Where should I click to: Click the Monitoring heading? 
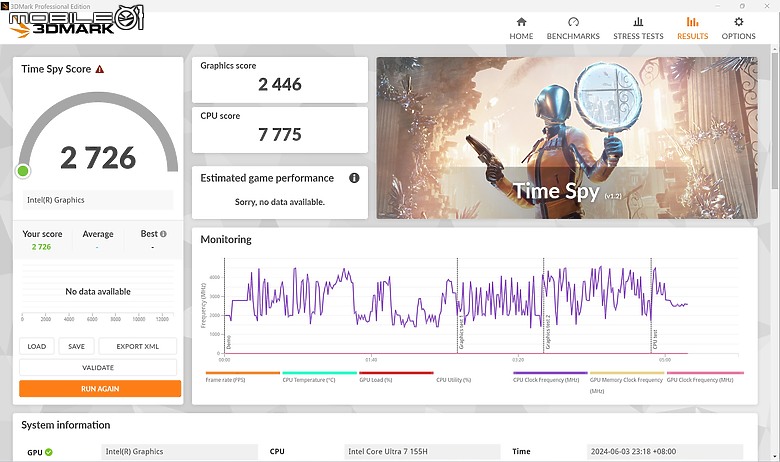point(226,240)
